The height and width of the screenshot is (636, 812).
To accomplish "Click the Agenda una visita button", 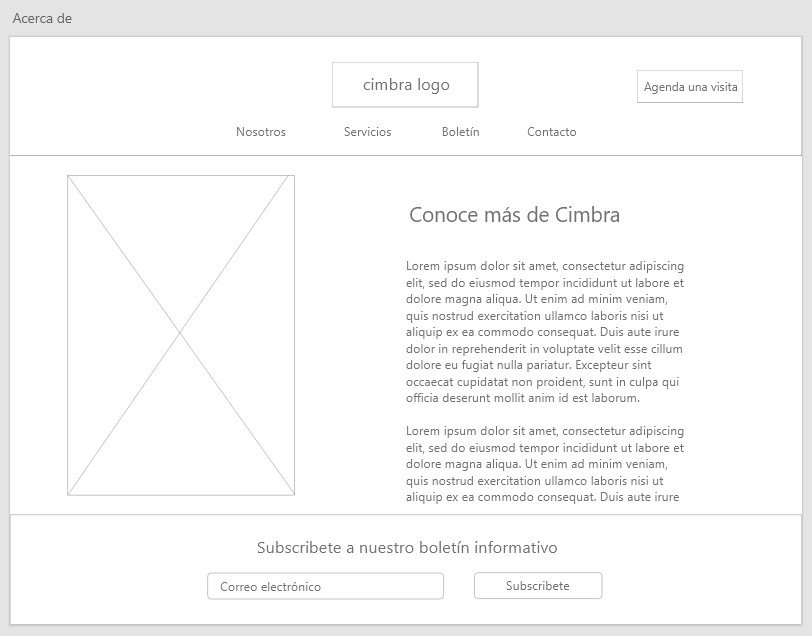I will pyautogui.click(x=690, y=86).
